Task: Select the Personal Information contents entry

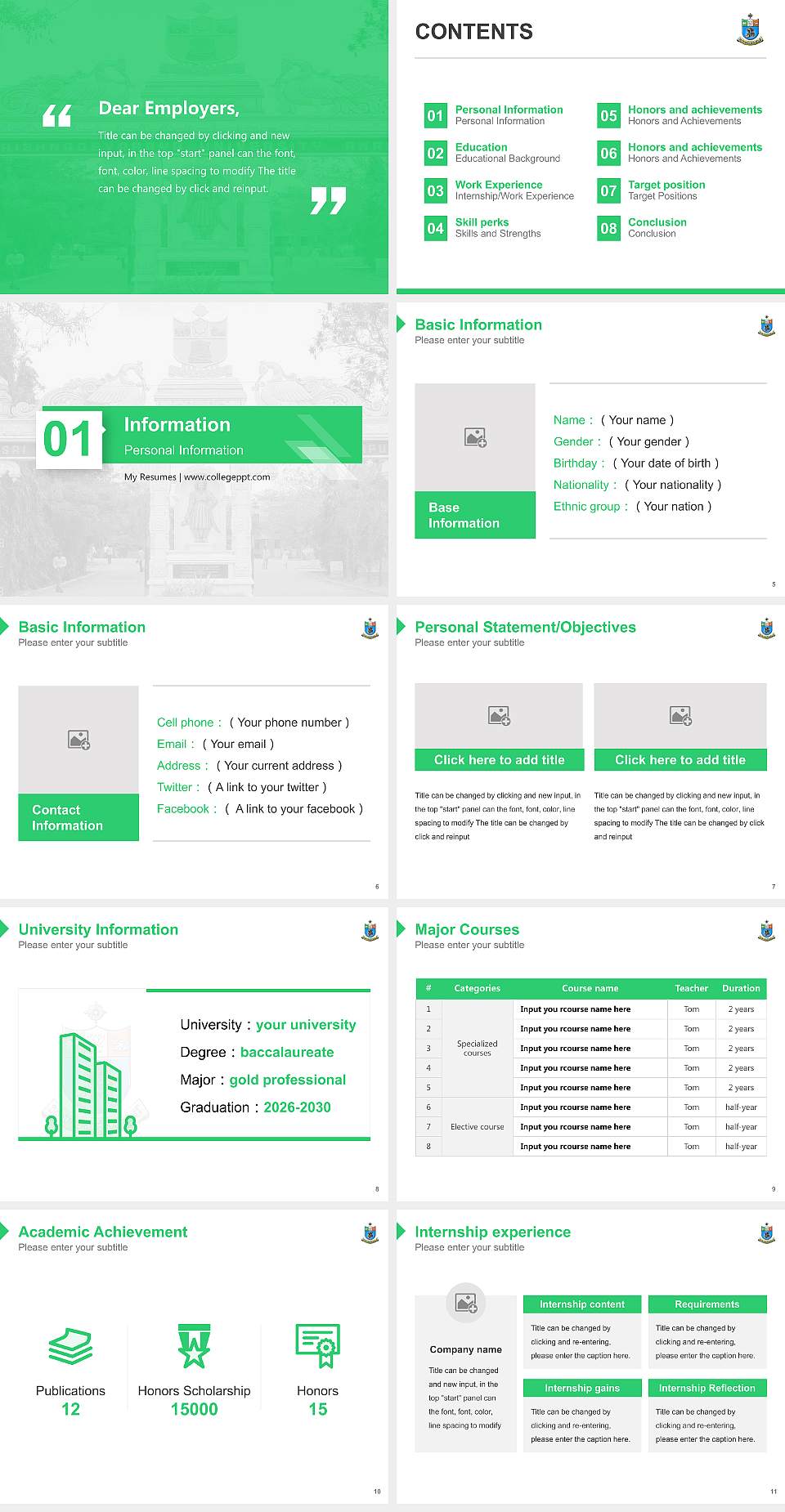Action: (x=509, y=114)
